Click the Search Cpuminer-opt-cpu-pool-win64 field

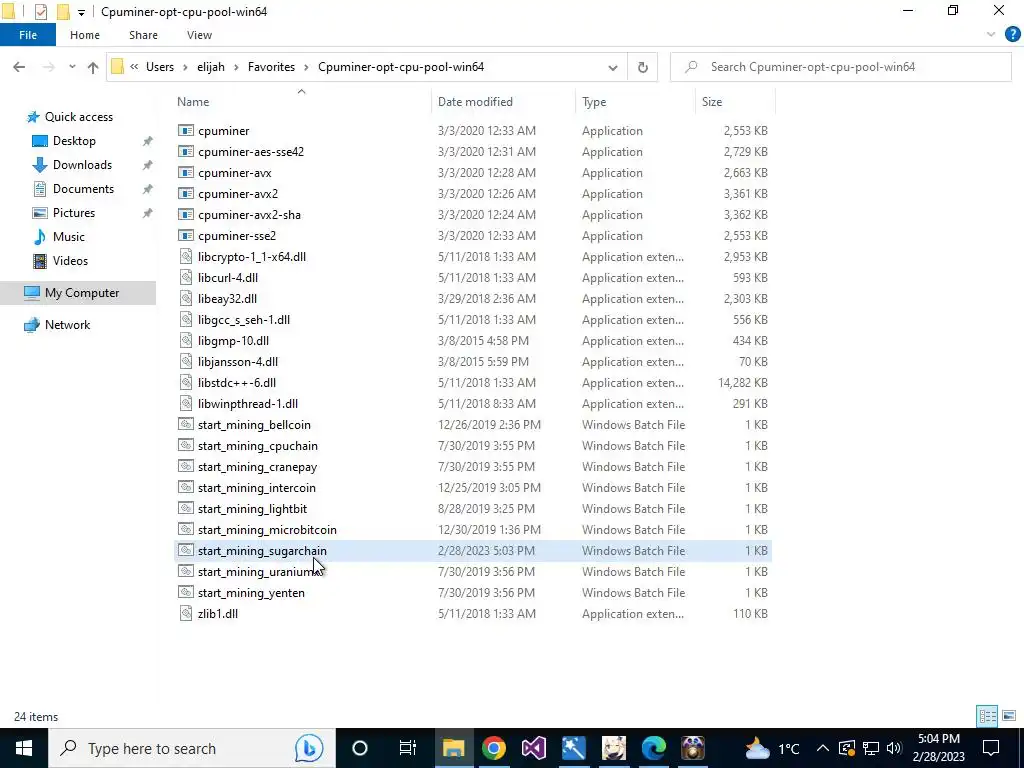coord(840,67)
